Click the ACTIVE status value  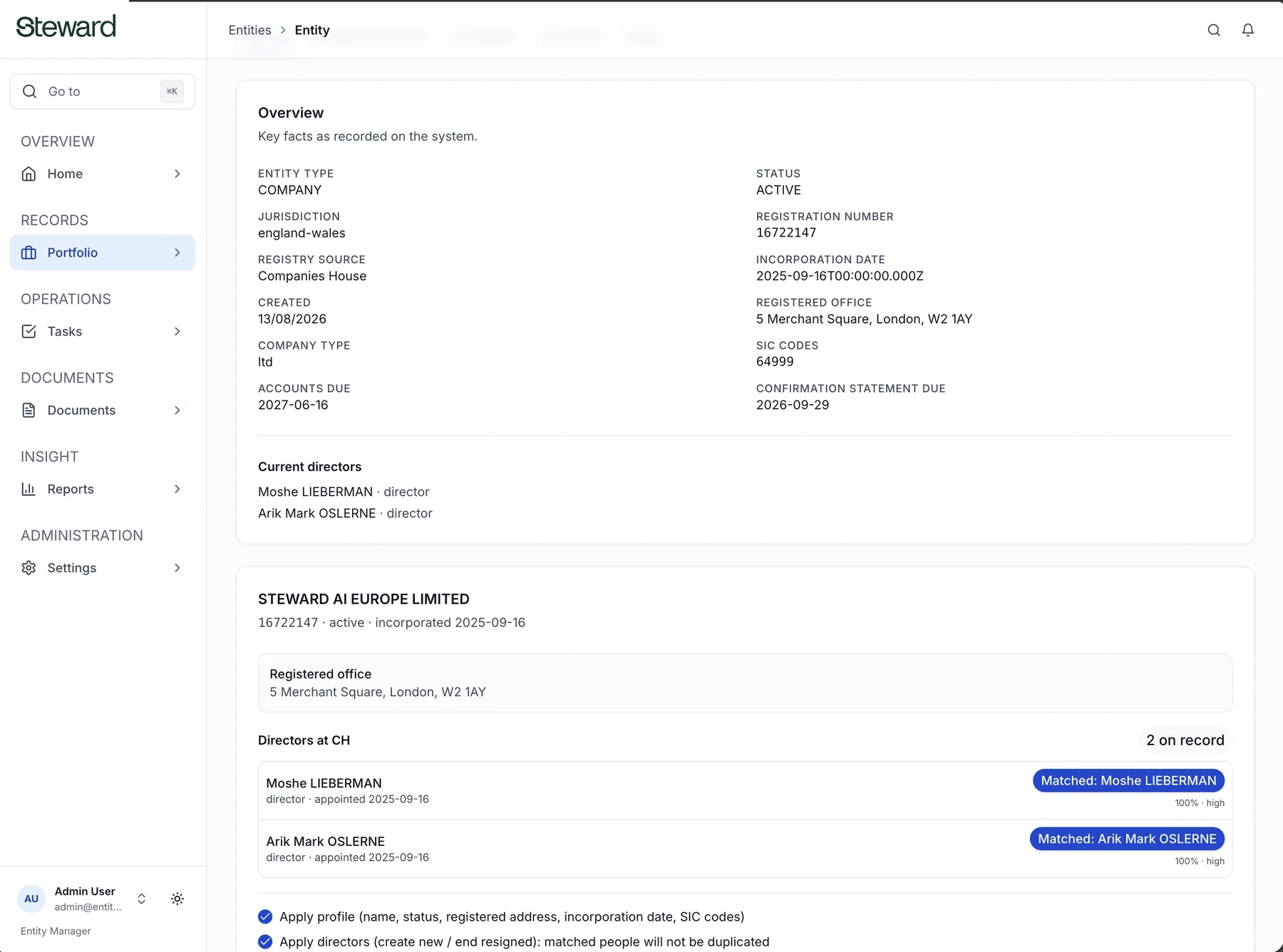[x=778, y=190]
